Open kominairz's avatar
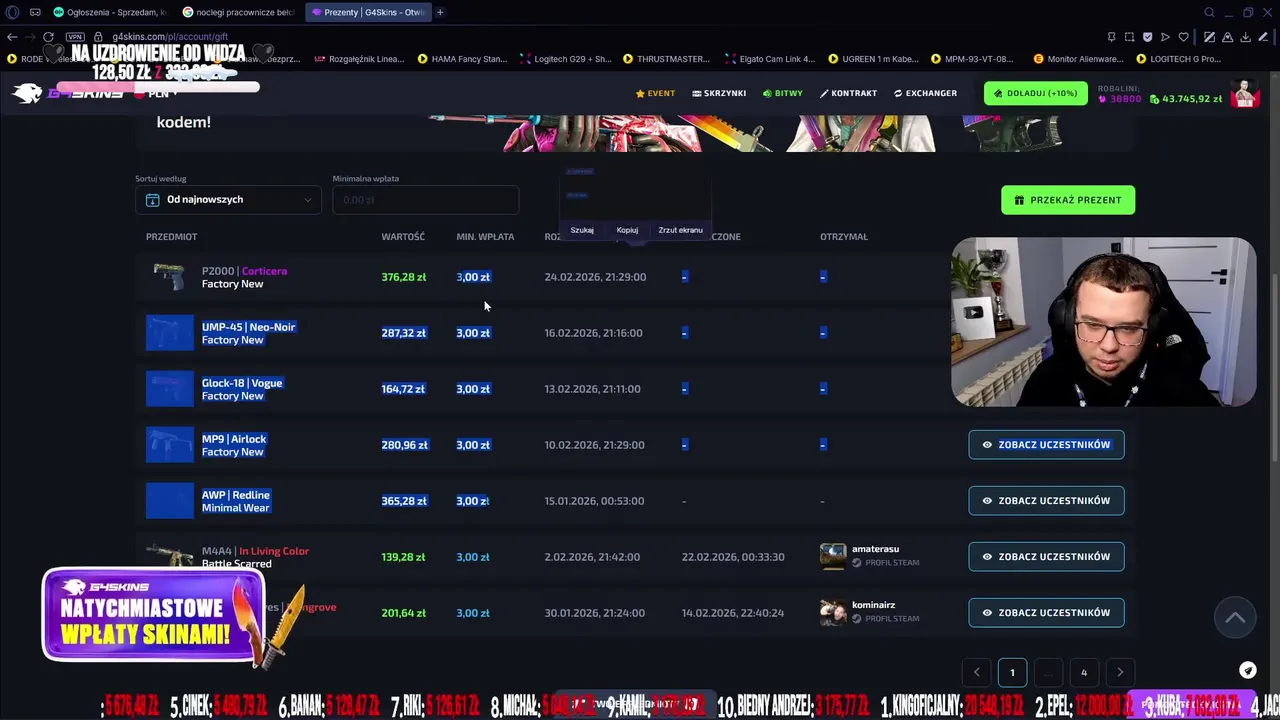The width and height of the screenshot is (1280, 720). [833, 613]
